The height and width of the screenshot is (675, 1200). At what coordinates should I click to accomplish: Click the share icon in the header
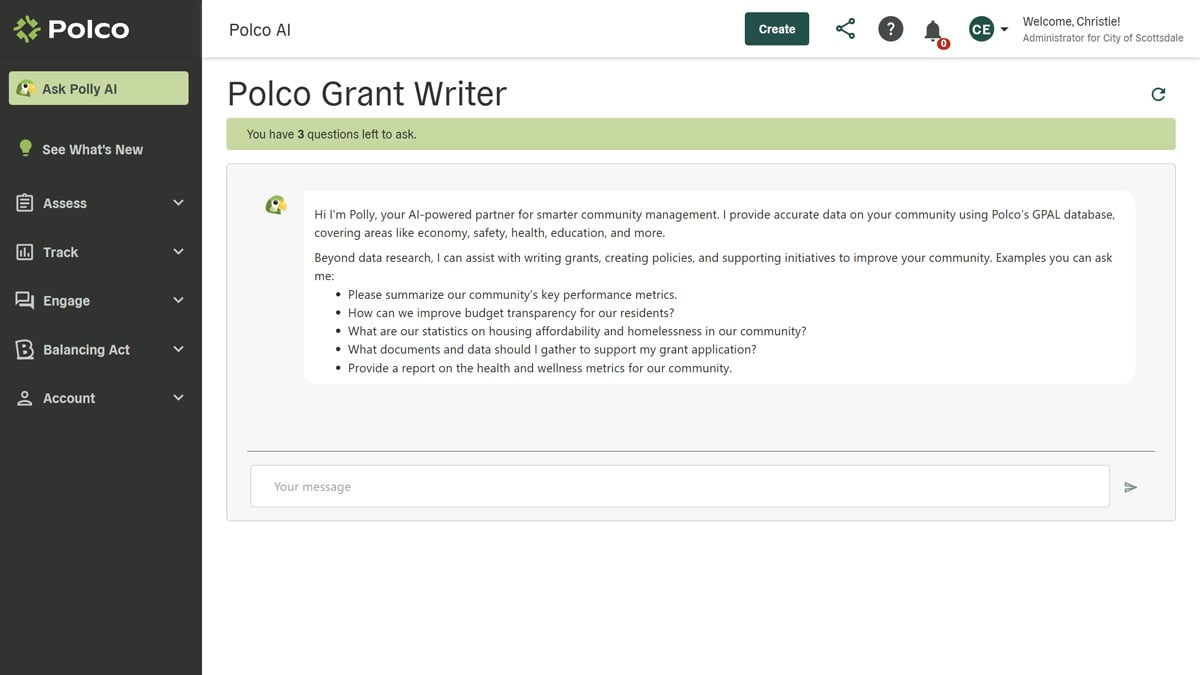(845, 29)
